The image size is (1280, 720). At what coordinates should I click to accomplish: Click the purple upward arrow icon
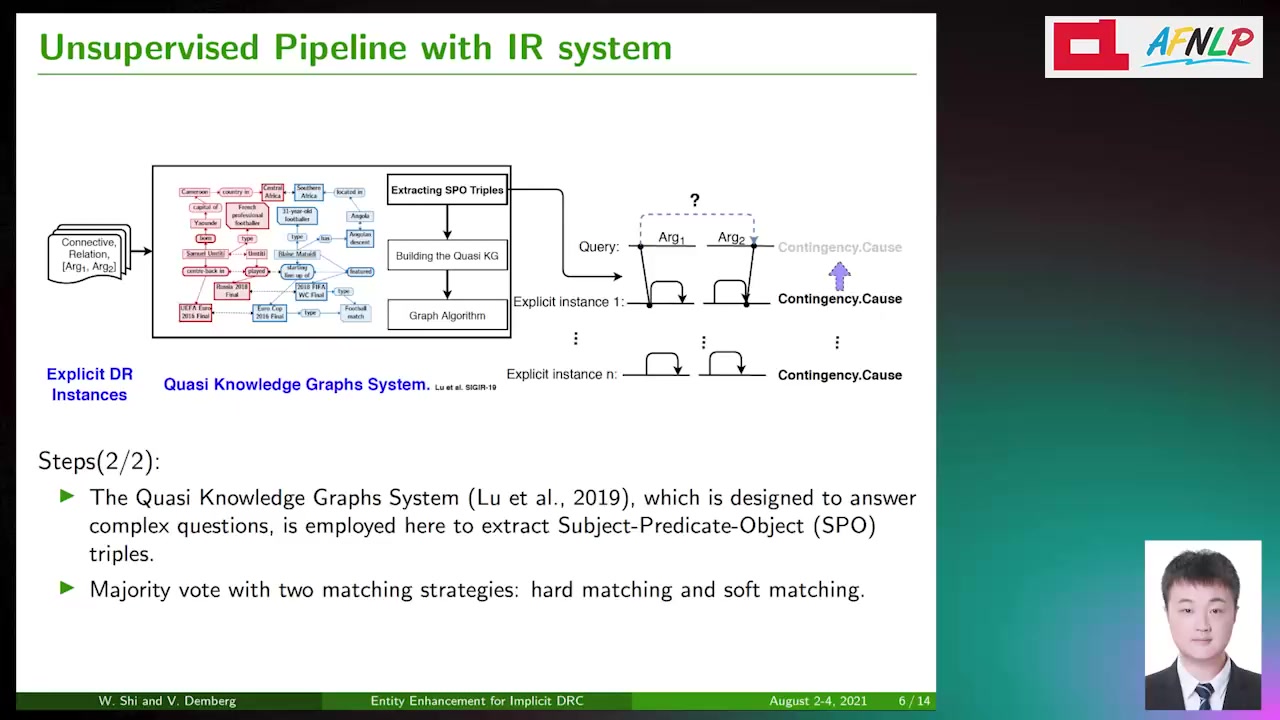click(x=839, y=275)
